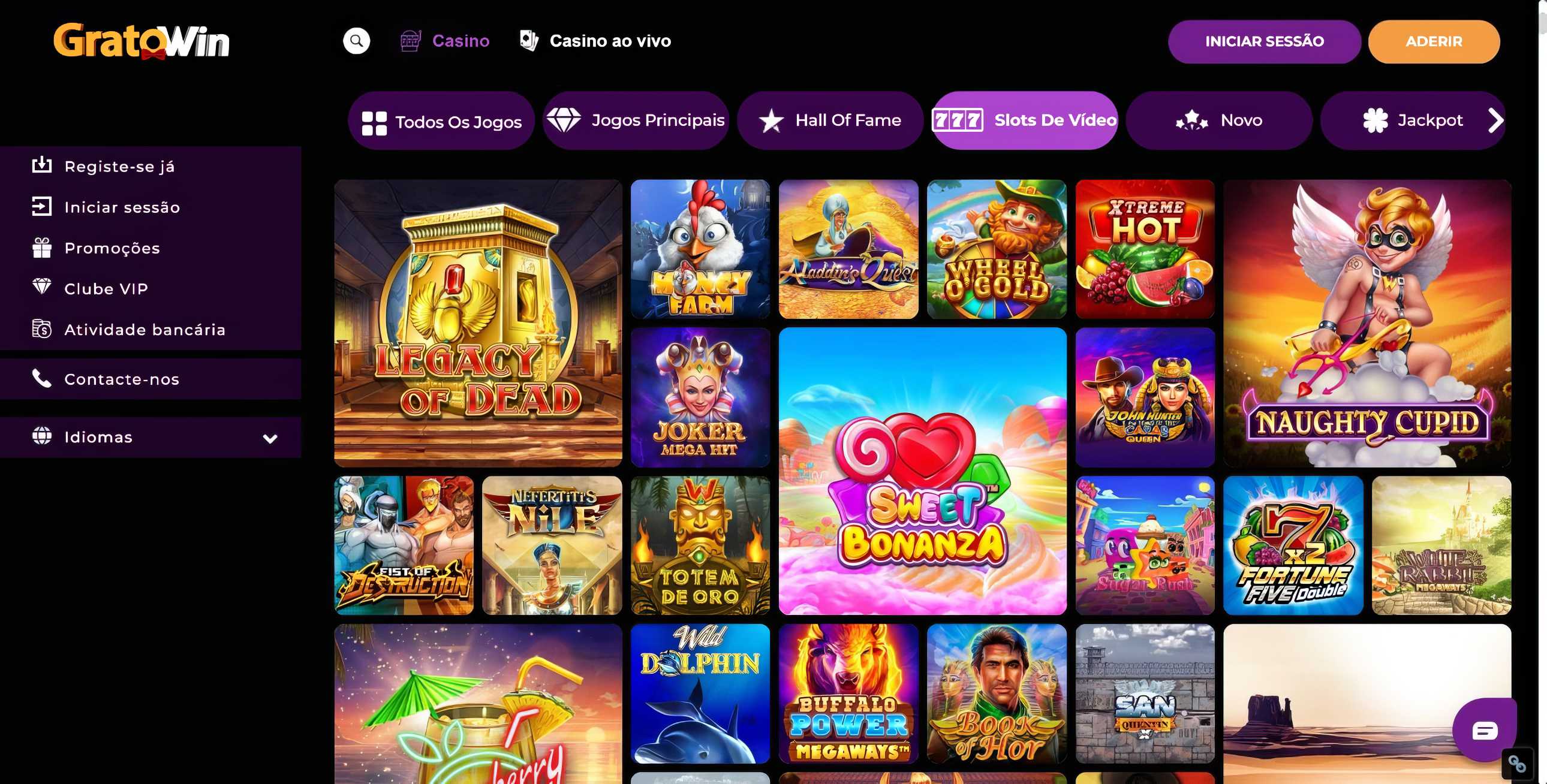This screenshot has height=784, width=1547.
Task: Click the page vertical scrollbar
Action: click(1542, 392)
